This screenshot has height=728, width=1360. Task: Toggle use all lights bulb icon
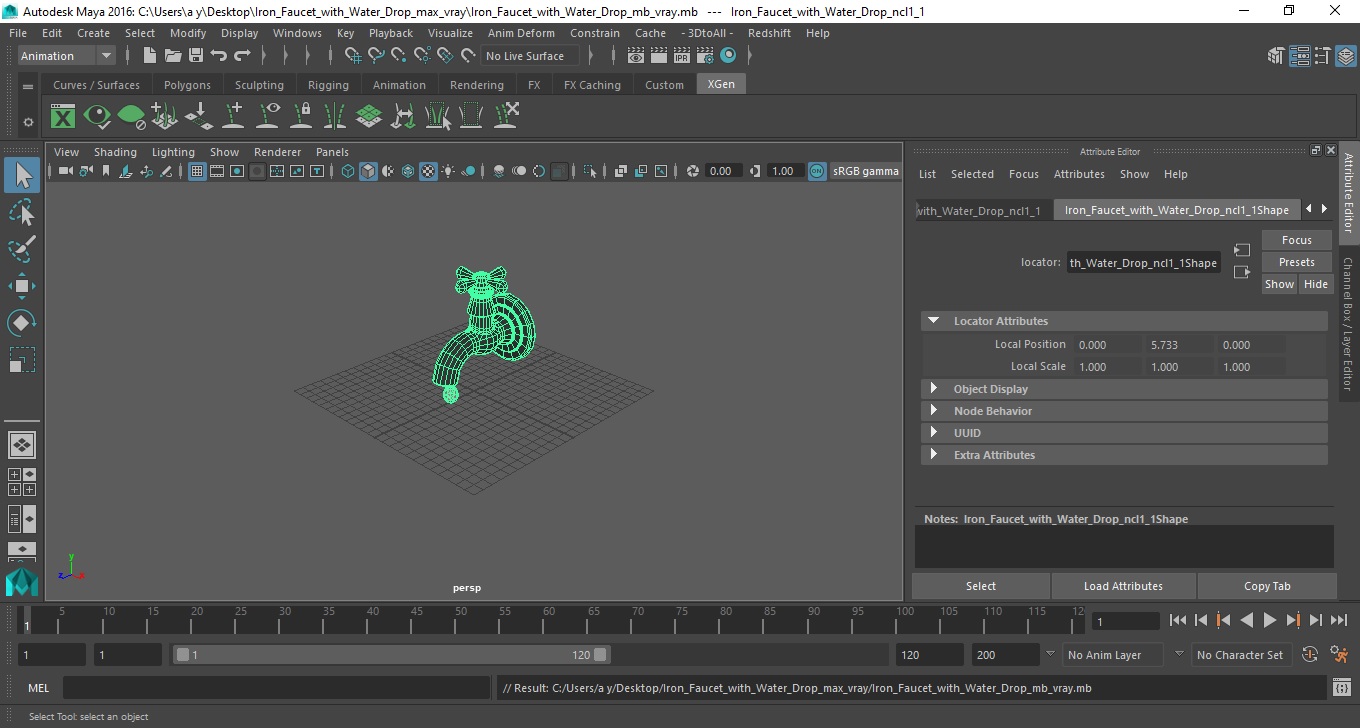pyautogui.click(x=448, y=172)
